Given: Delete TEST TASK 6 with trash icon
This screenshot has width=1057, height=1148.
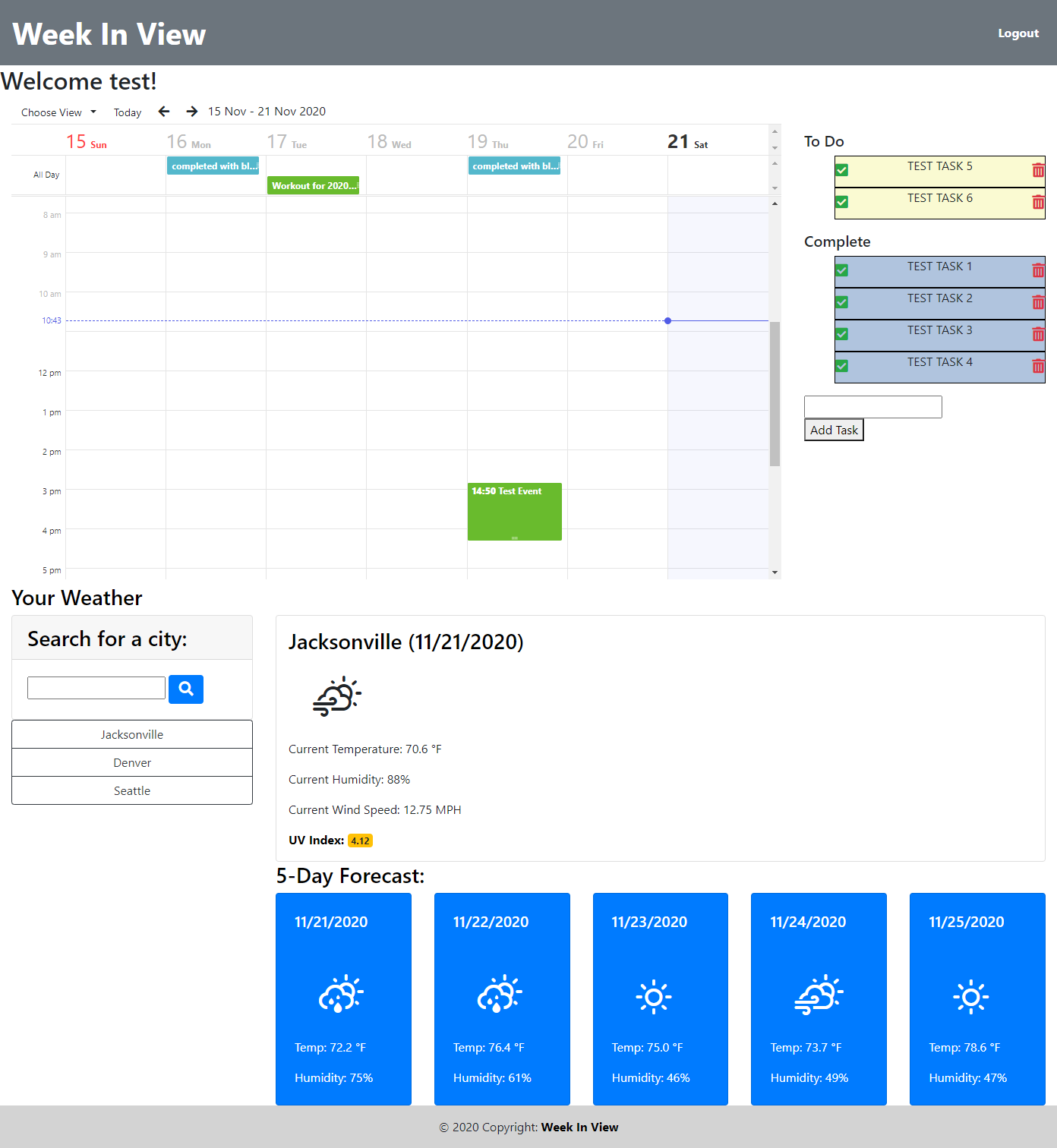Looking at the screenshot, I should (1038, 203).
